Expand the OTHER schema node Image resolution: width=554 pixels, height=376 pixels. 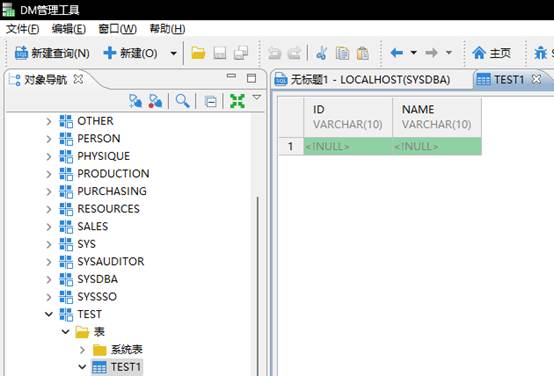(x=49, y=121)
